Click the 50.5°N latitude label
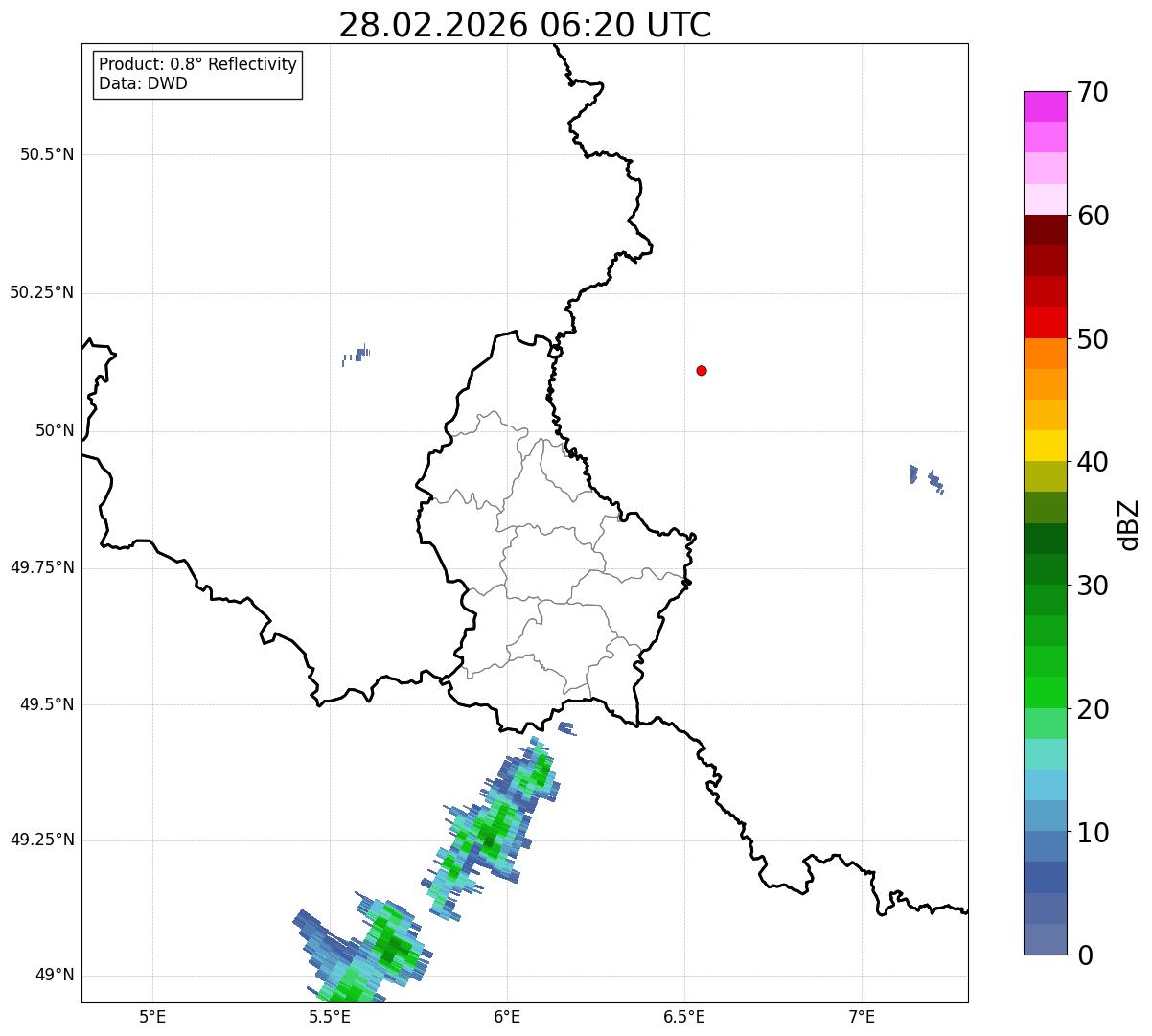 (x=47, y=154)
